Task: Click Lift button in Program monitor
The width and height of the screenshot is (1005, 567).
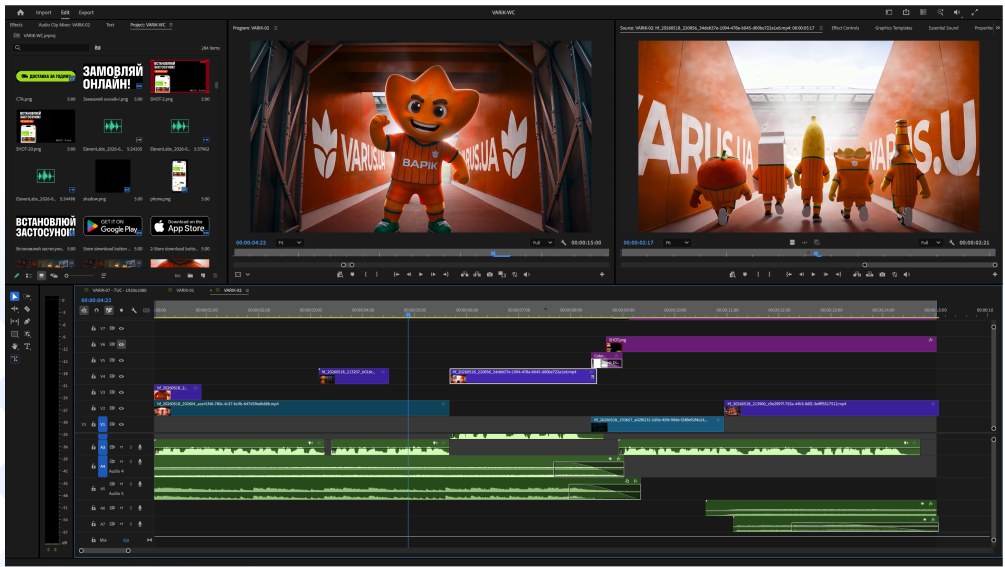Action: pyautogui.click(x=464, y=274)
